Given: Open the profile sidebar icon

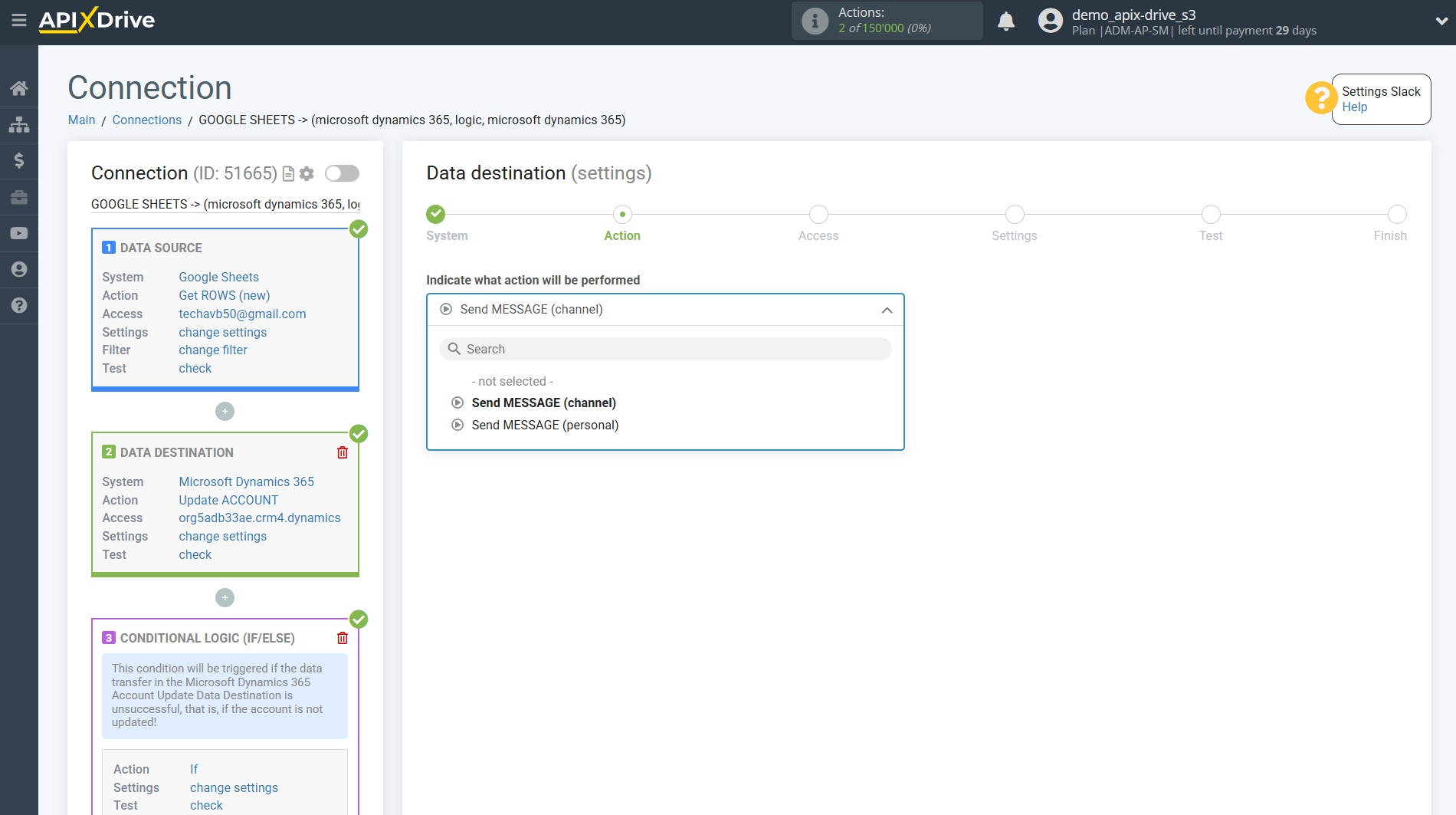Looking at the screenshot, I should [19, 269].
